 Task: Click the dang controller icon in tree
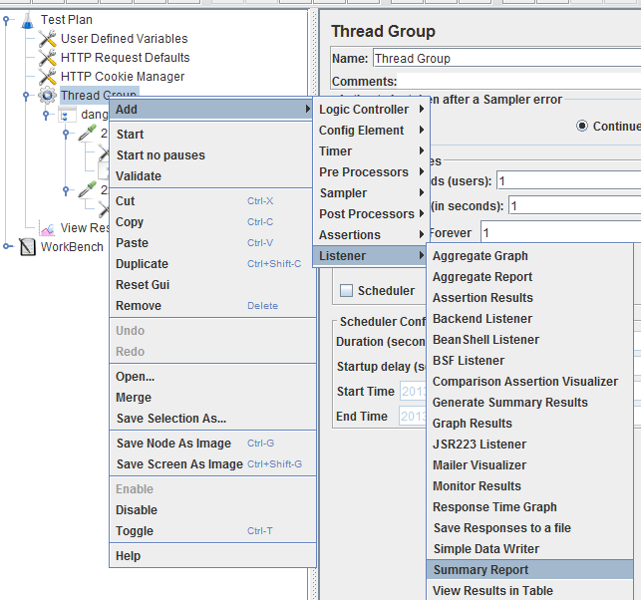pos(67,115)
